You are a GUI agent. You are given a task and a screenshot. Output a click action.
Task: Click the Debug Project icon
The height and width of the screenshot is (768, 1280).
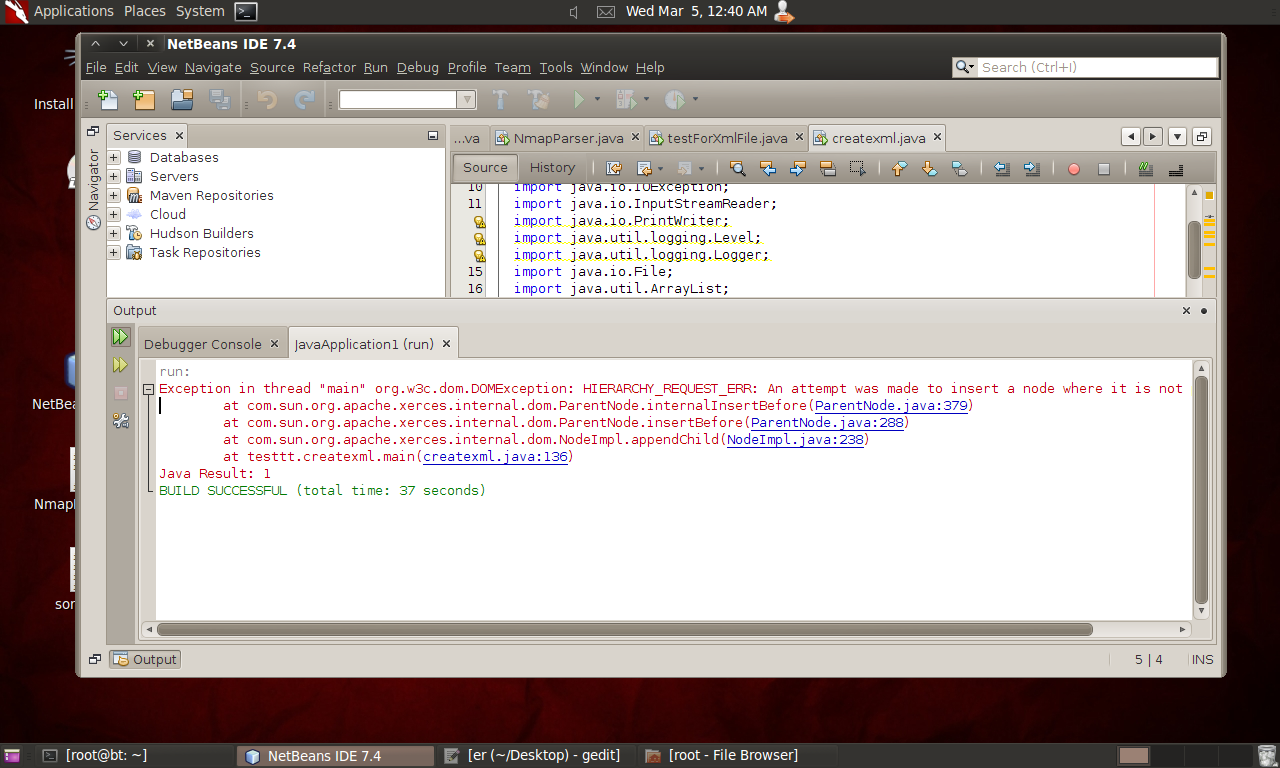tap(626, 99)
